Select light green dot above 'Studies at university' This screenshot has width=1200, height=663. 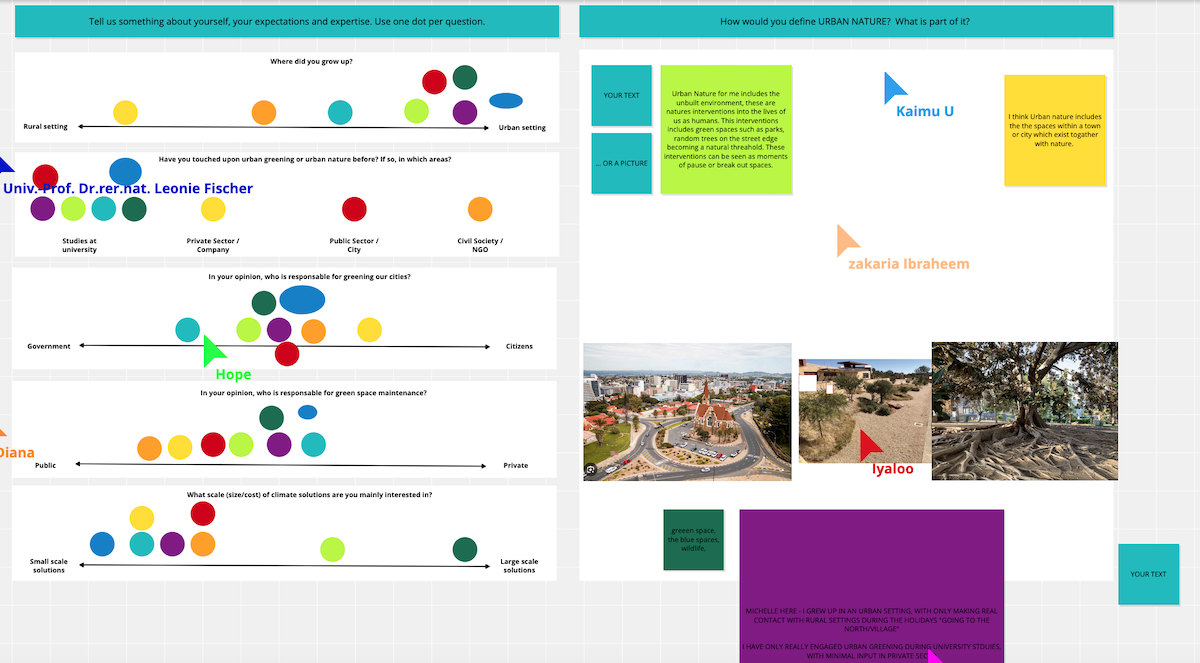pos(73,209)
